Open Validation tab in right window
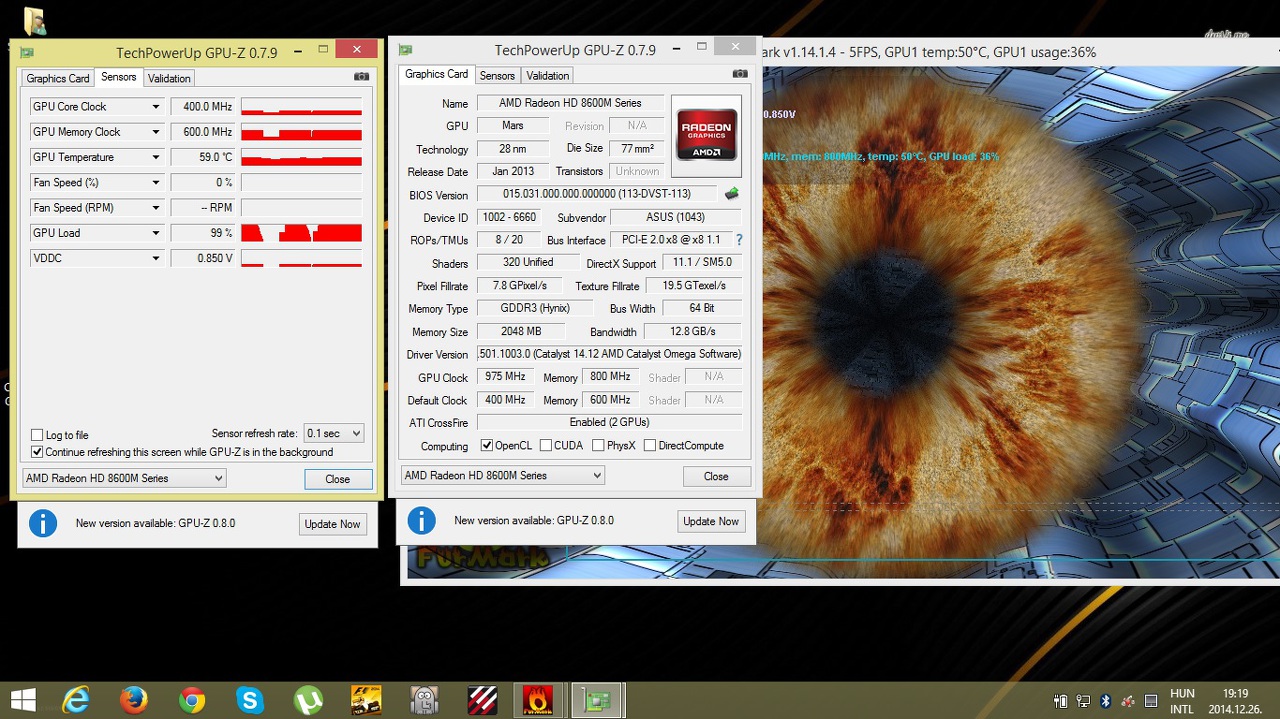This screenshot has height=719, width=1280. pyautogui.click(x=548, y=75)
